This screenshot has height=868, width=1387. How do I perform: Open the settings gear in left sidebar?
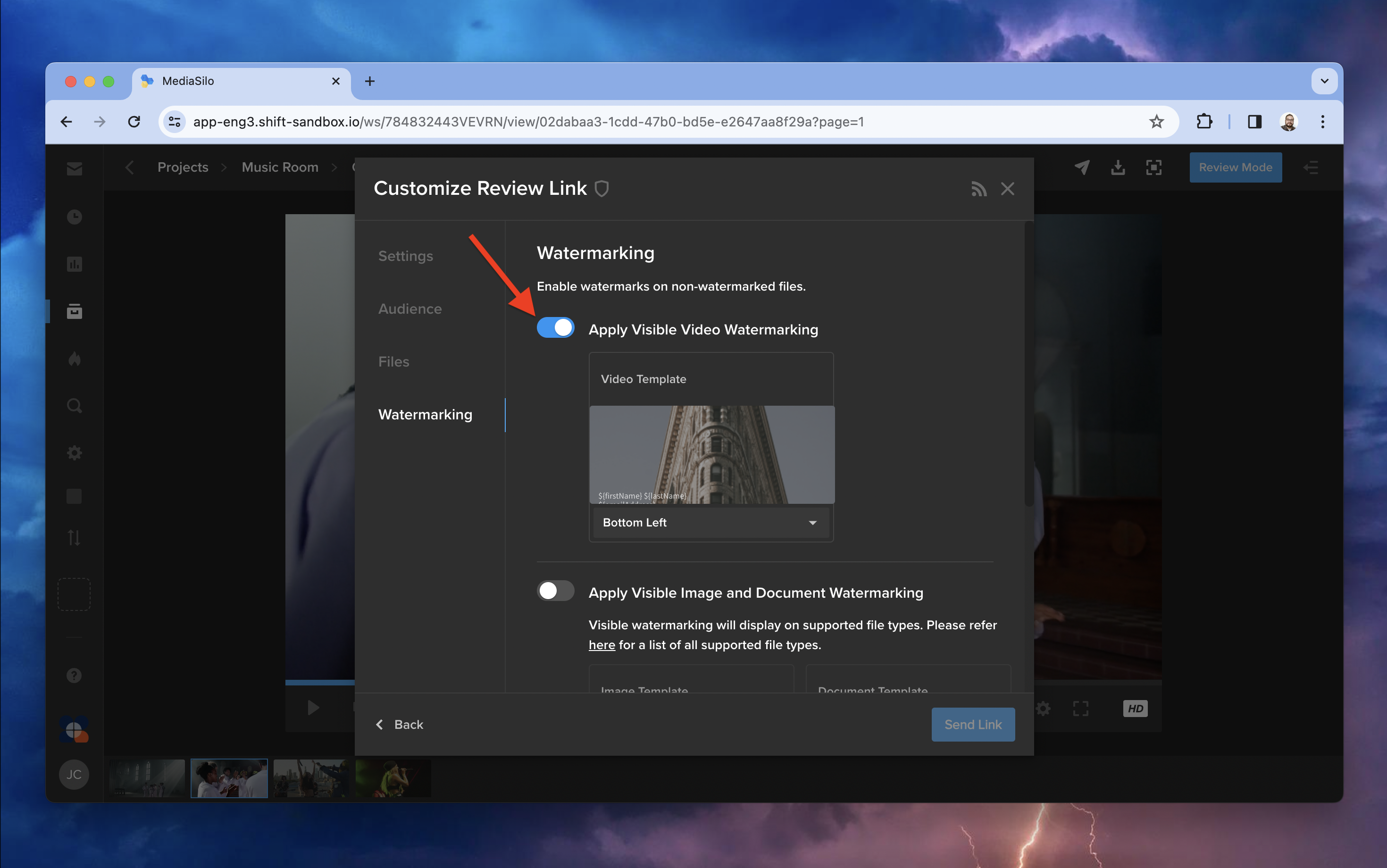(74, 453)
